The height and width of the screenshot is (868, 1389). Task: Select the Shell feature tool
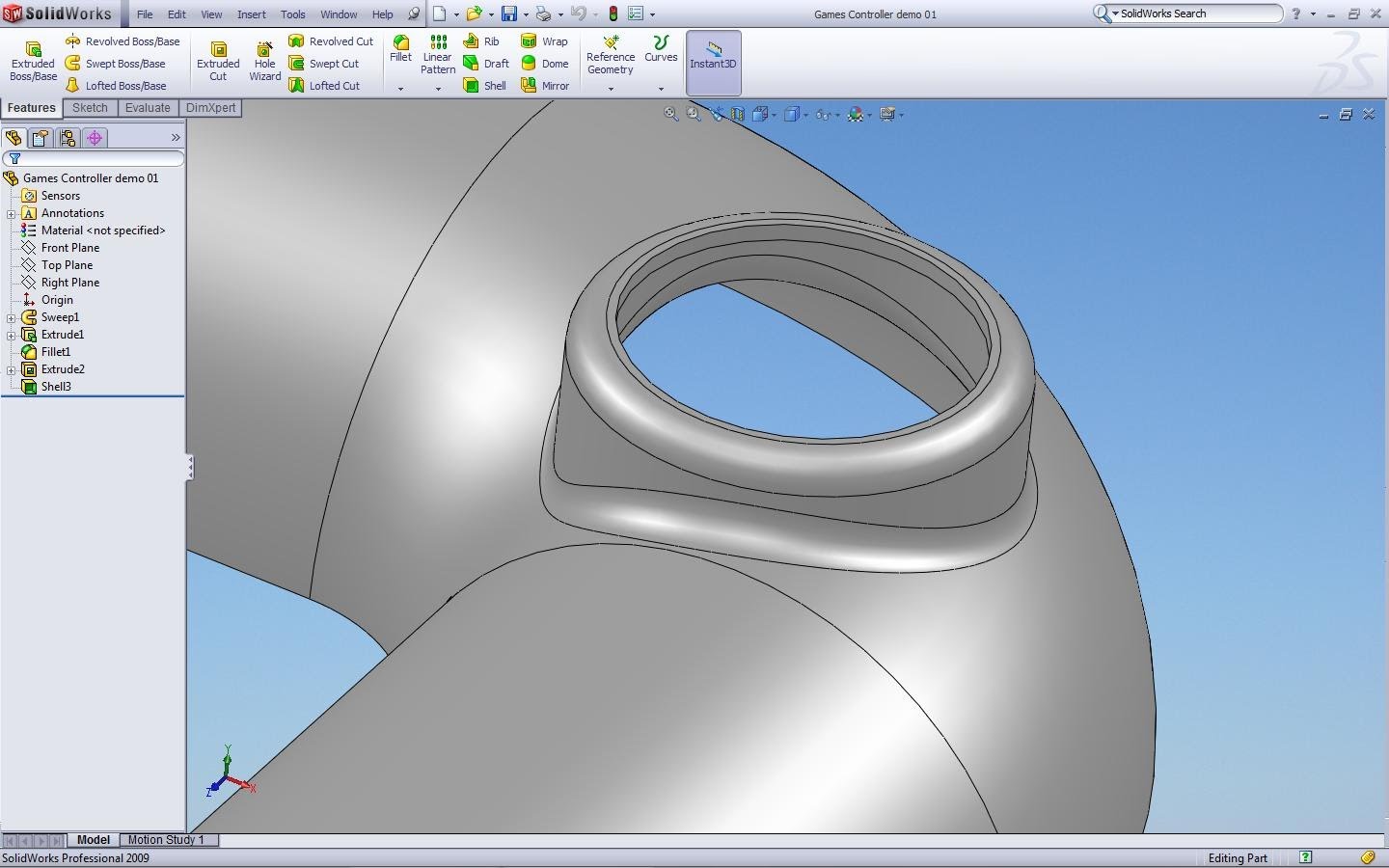[x=484, y=86]
